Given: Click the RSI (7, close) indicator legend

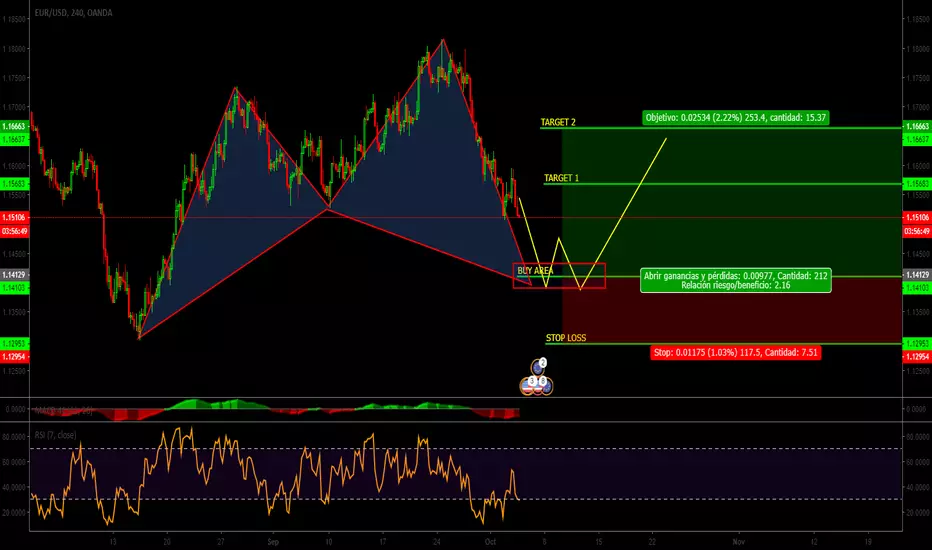Looking at the screenshot, I should (55, 435).
